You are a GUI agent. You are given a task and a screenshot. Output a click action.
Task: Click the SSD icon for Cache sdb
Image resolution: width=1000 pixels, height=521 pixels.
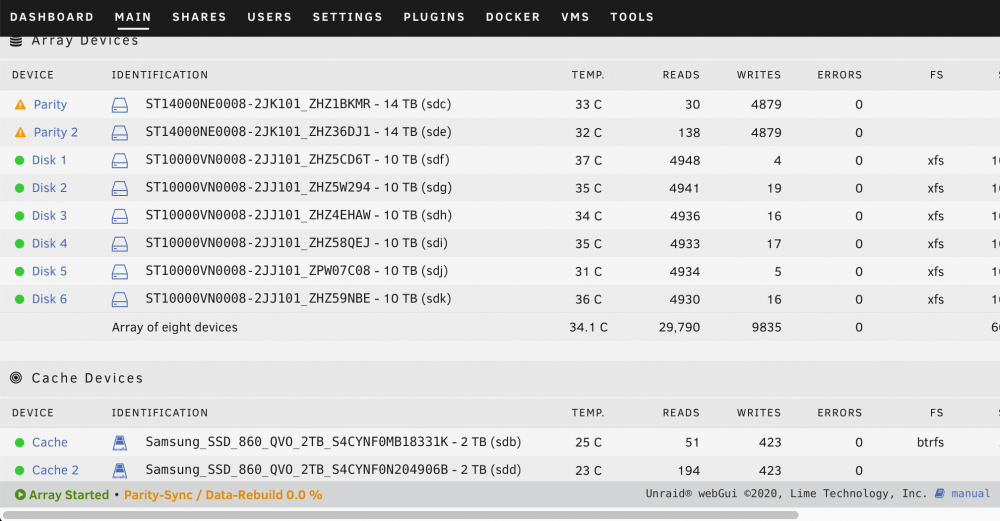click(120, 443)
